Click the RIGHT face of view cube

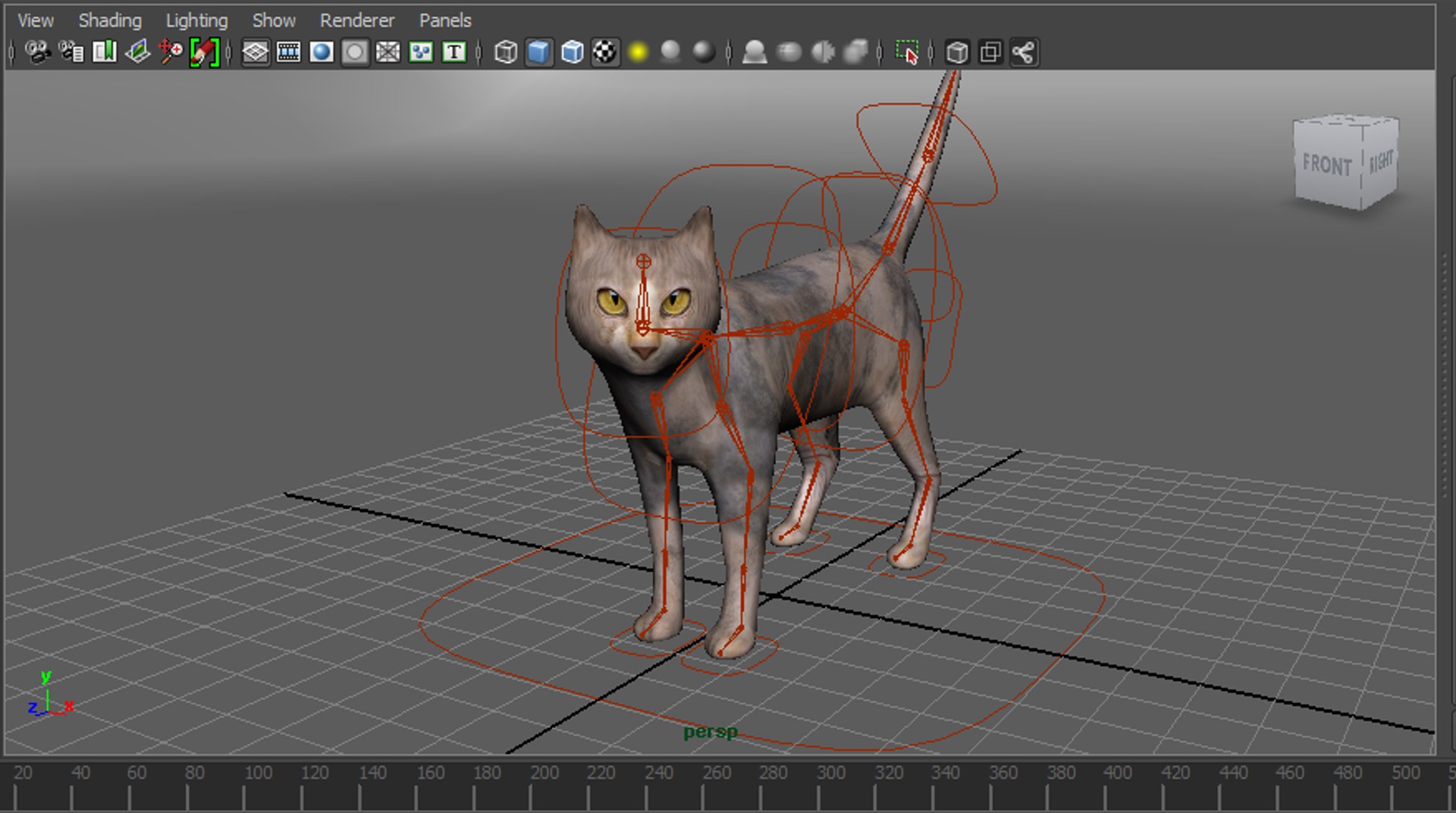(1381, 162)
